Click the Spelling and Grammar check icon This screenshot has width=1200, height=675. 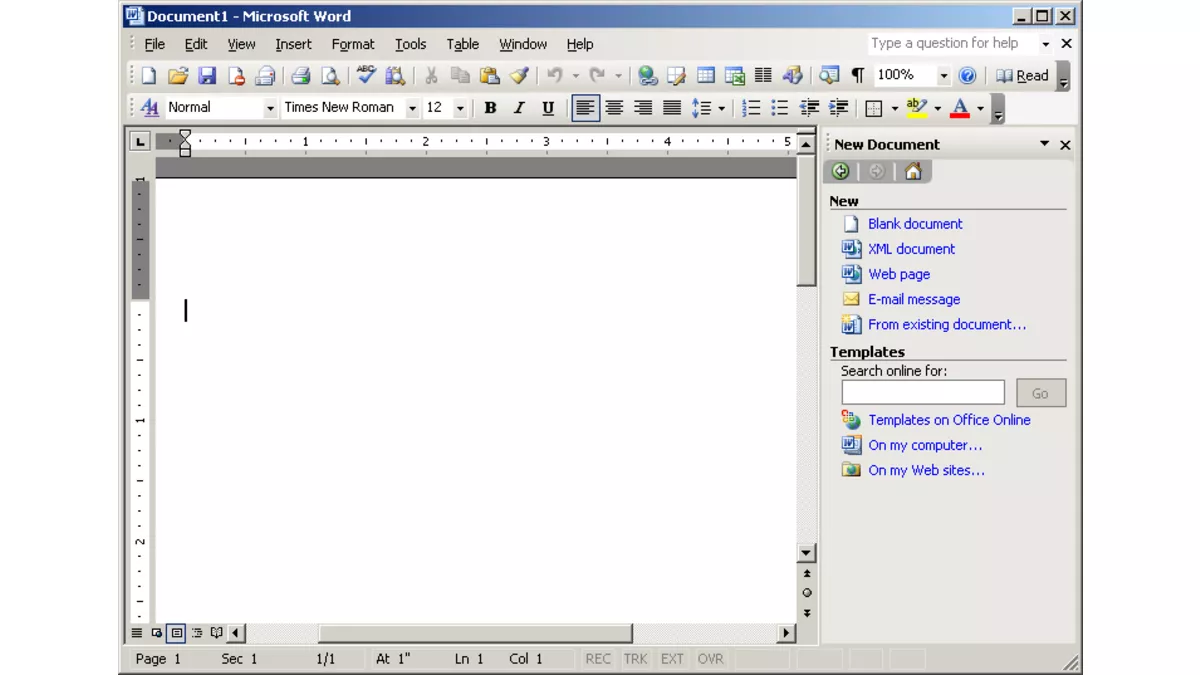click(365, 75)
